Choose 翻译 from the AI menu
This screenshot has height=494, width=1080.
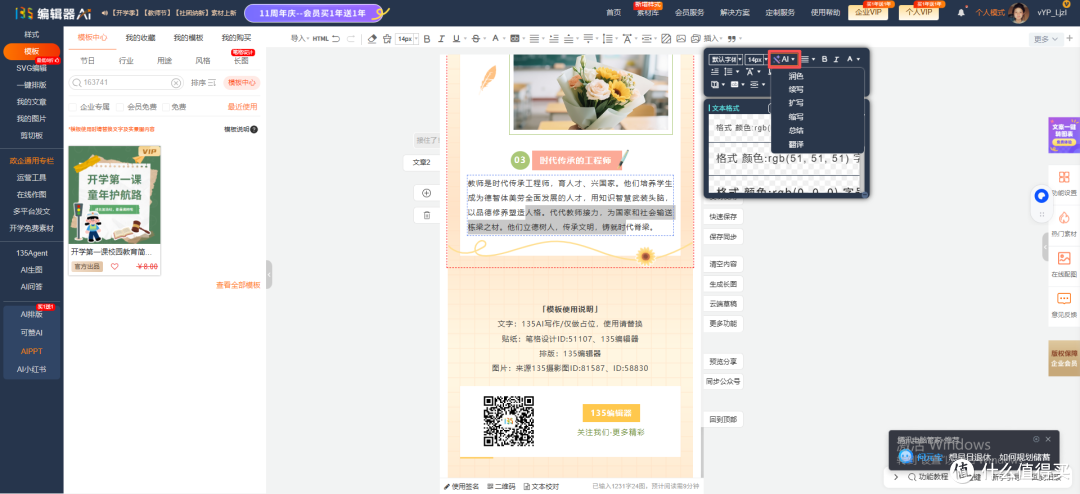pyautogui.click(x=796, y=144)
